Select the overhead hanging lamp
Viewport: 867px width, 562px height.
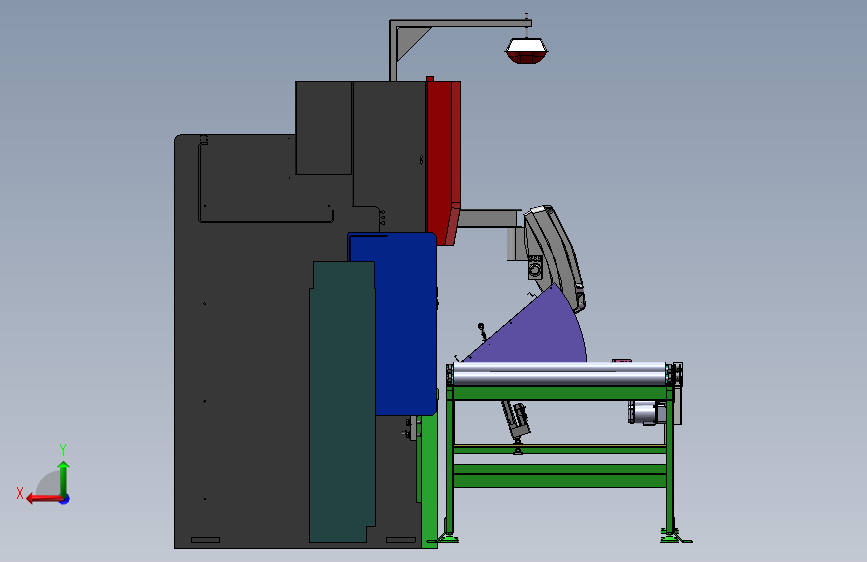526,50
